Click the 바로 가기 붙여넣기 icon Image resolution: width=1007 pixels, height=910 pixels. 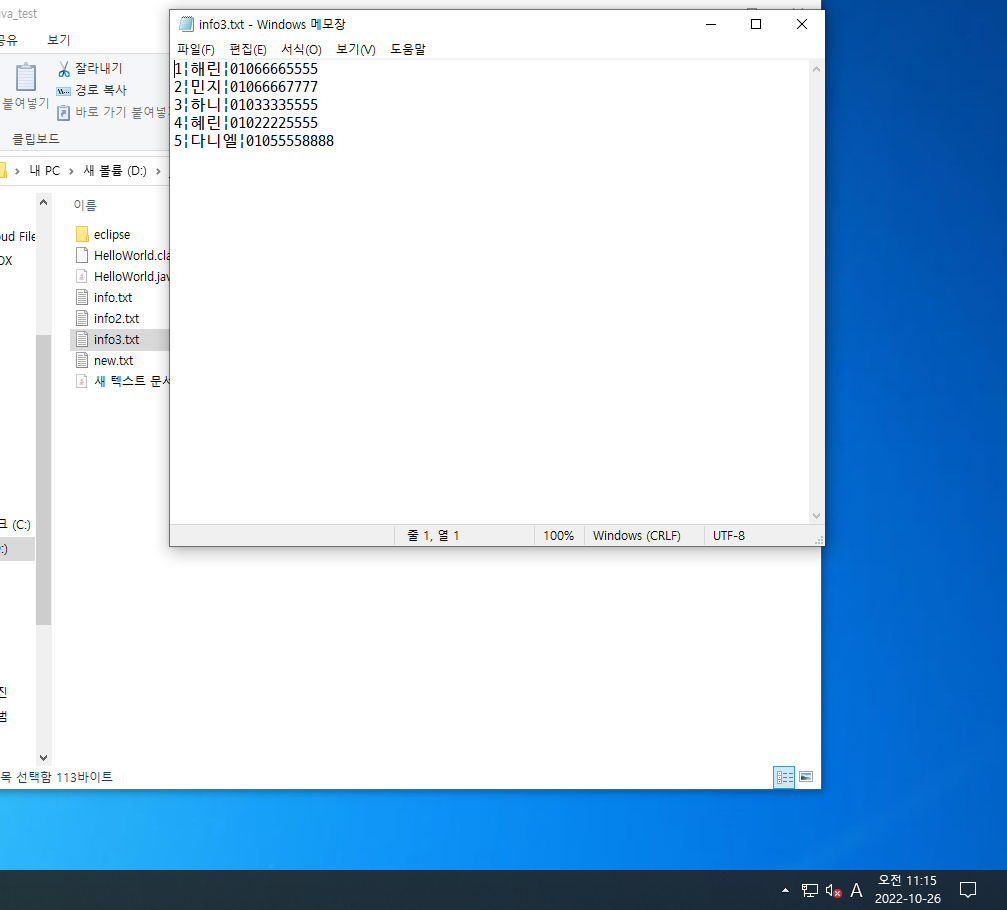coord(63,113)
